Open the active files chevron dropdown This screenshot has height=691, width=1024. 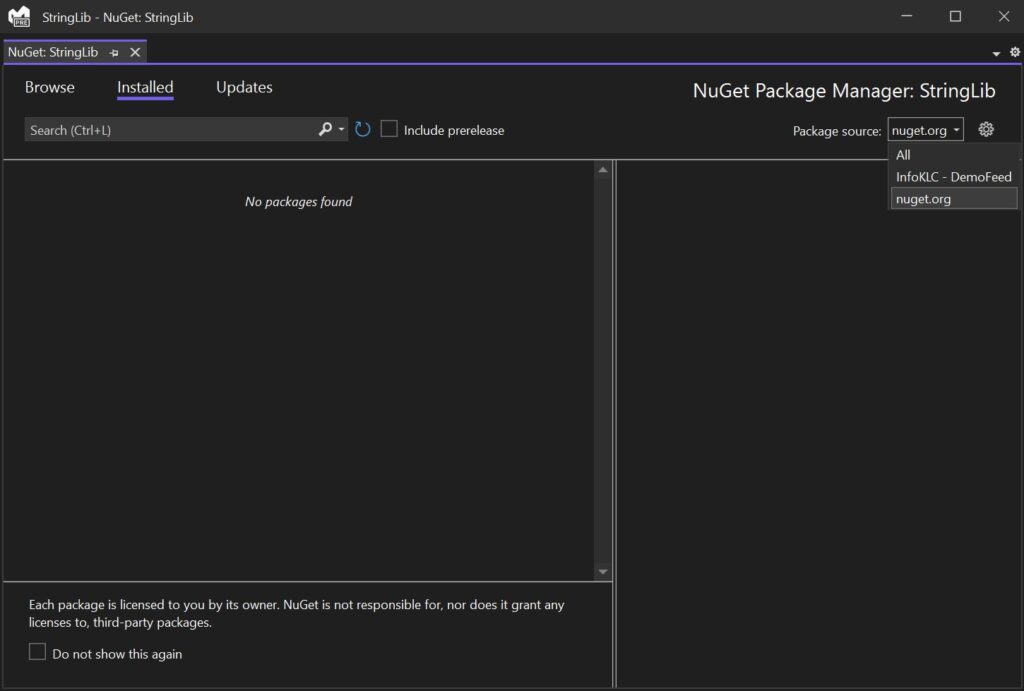[995, 51]
